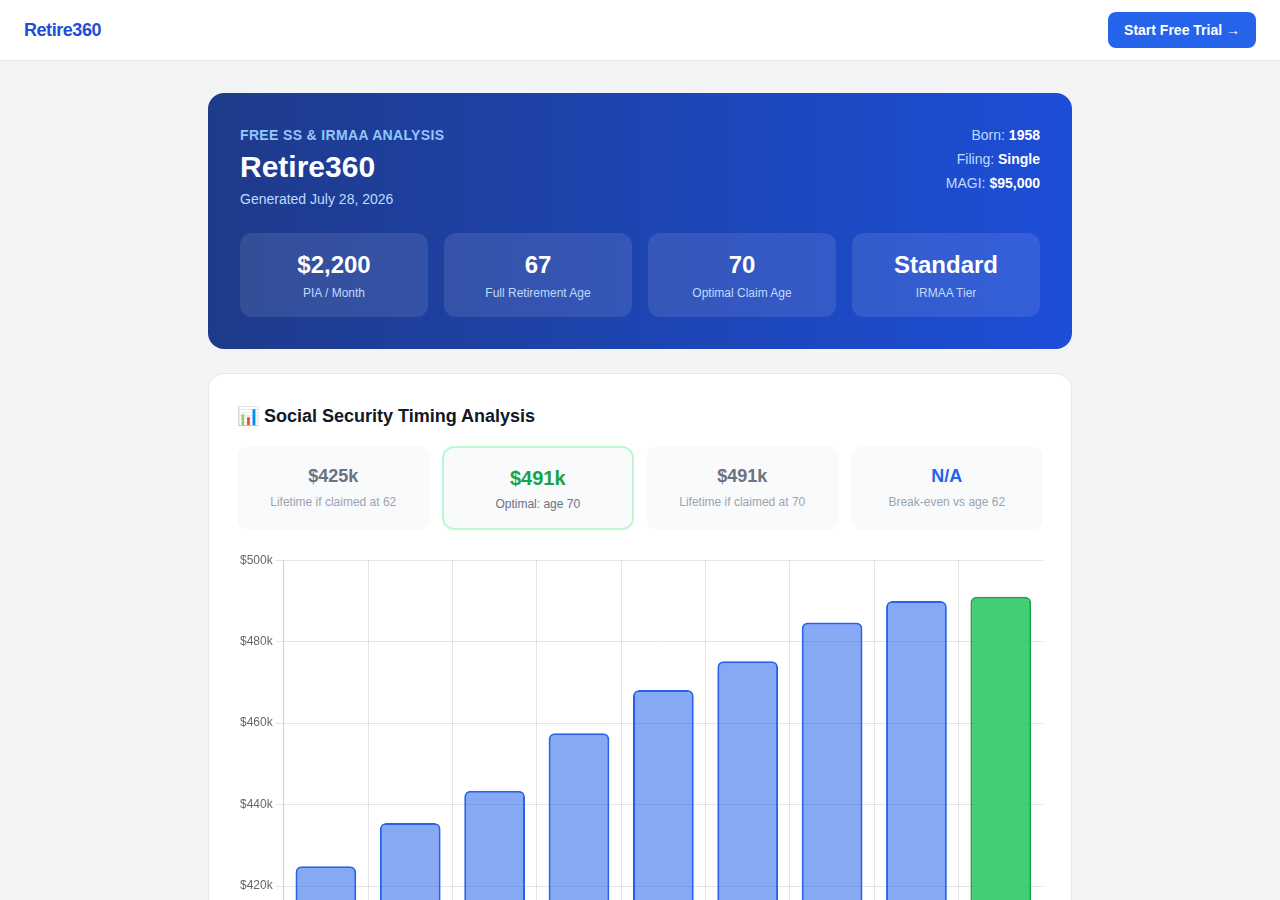Click the Retire360 report title heading
This screenshot has width=1280, height=900.
pyautogui.click(x=308, y=167)
